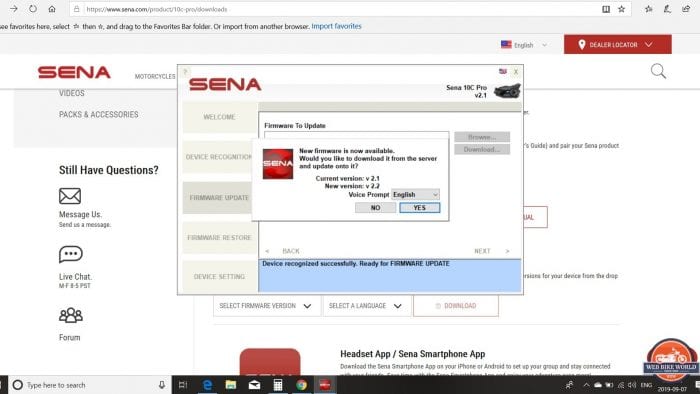Click the red Download button on webpage
Screen dimensions: 700x394
click(x=456, y=306)
